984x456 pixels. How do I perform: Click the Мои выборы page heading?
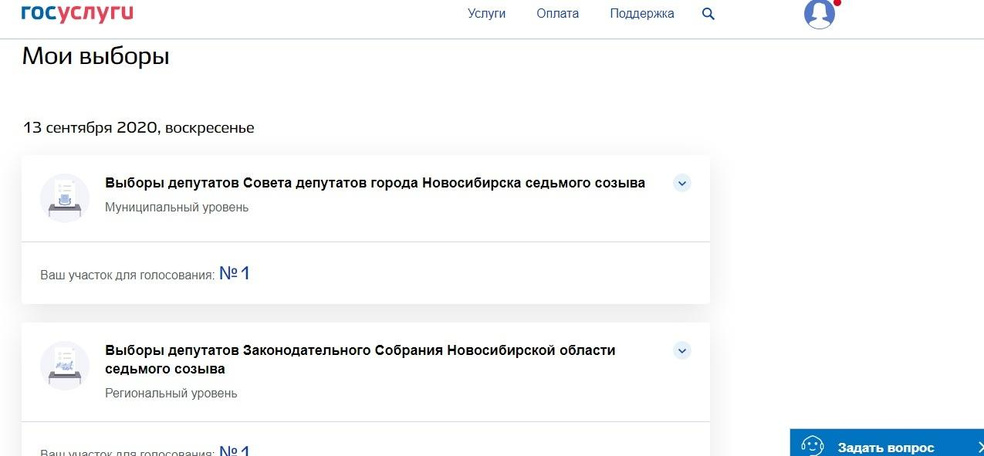[x=96, y=57]
